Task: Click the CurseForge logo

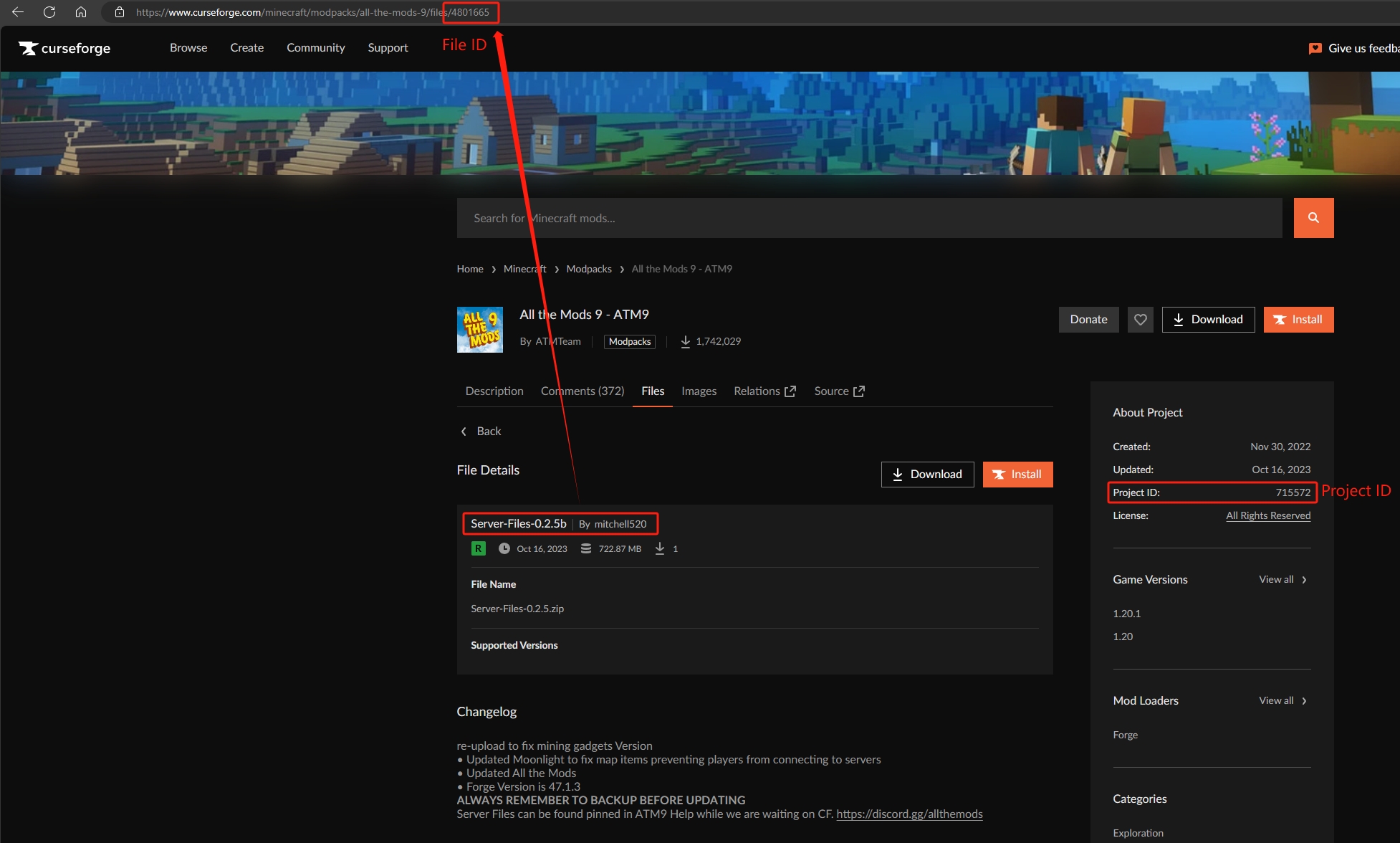Action: tap(64, 48)
